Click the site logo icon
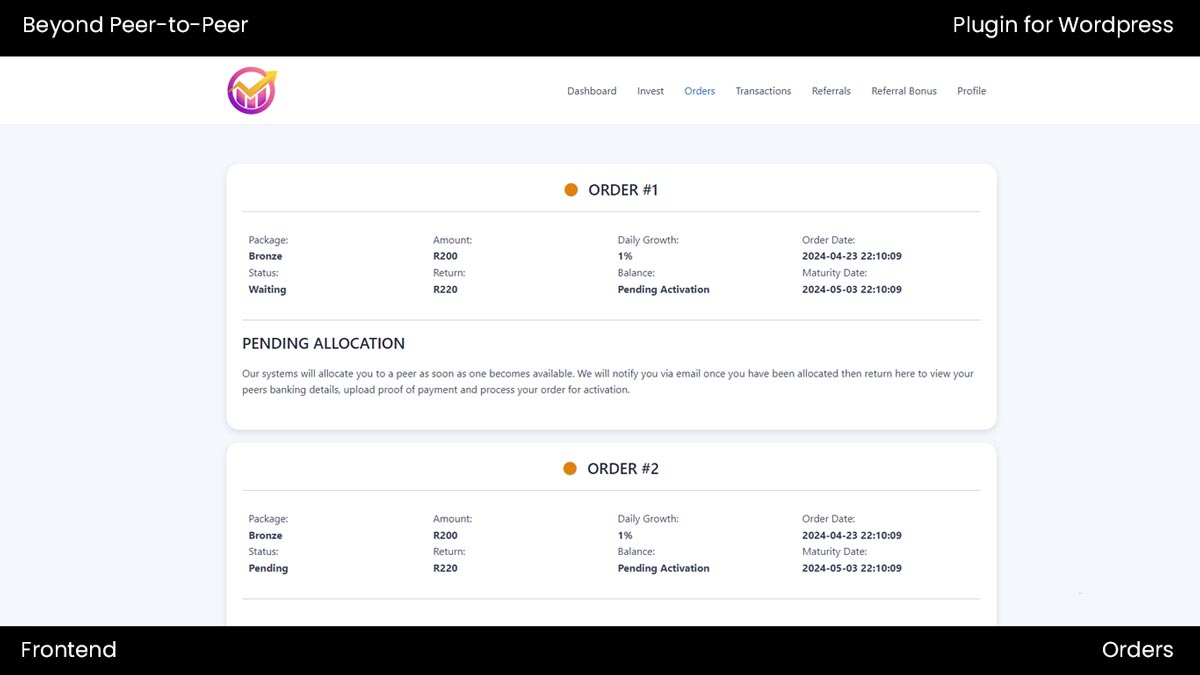The width and height of the screenshot is (1200, 675). [250, 90]
